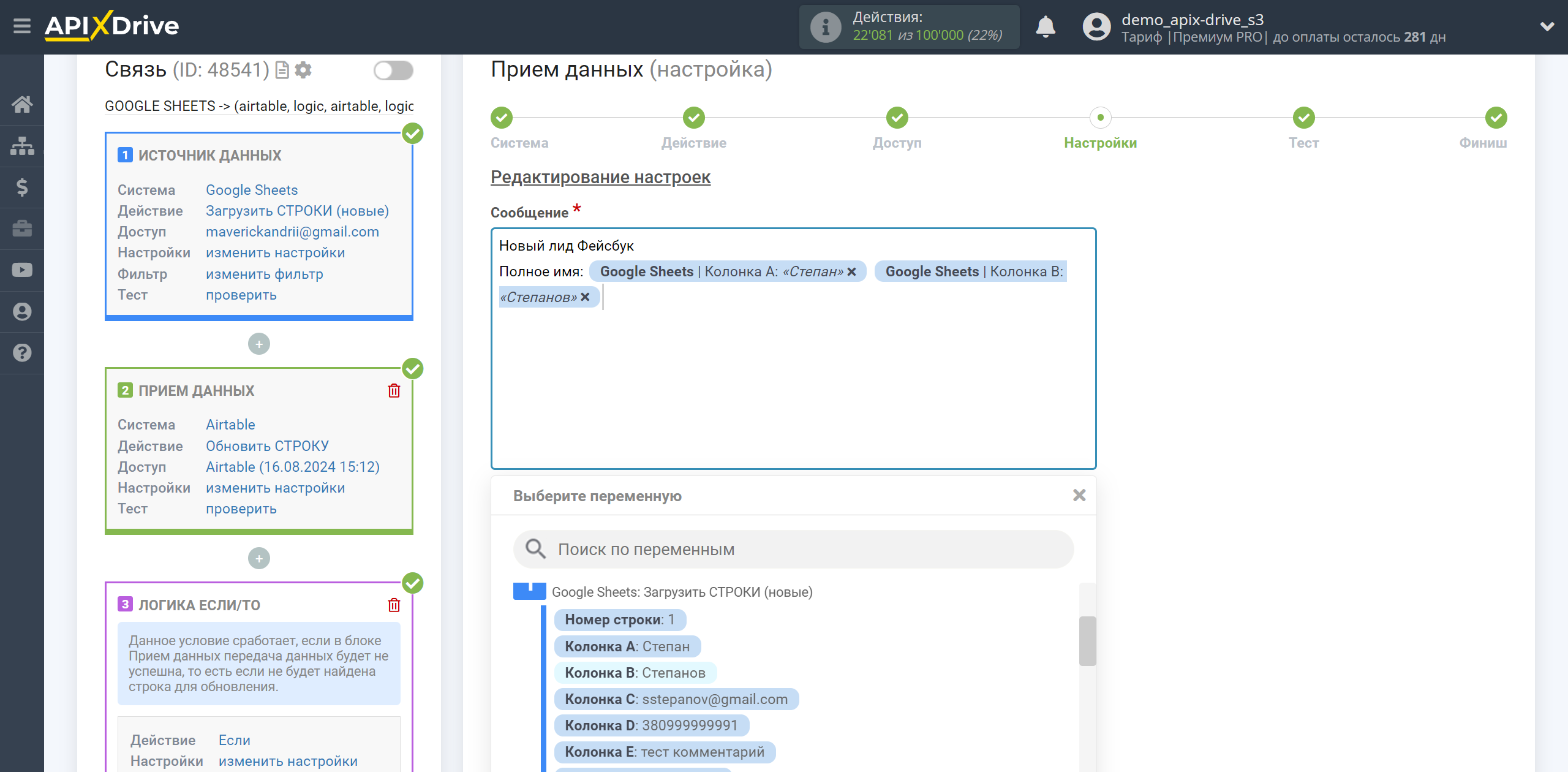The width and height of the screenshot is (1568, 772).
Task: Click the user avatar icon
Action: coord(1096,27)
